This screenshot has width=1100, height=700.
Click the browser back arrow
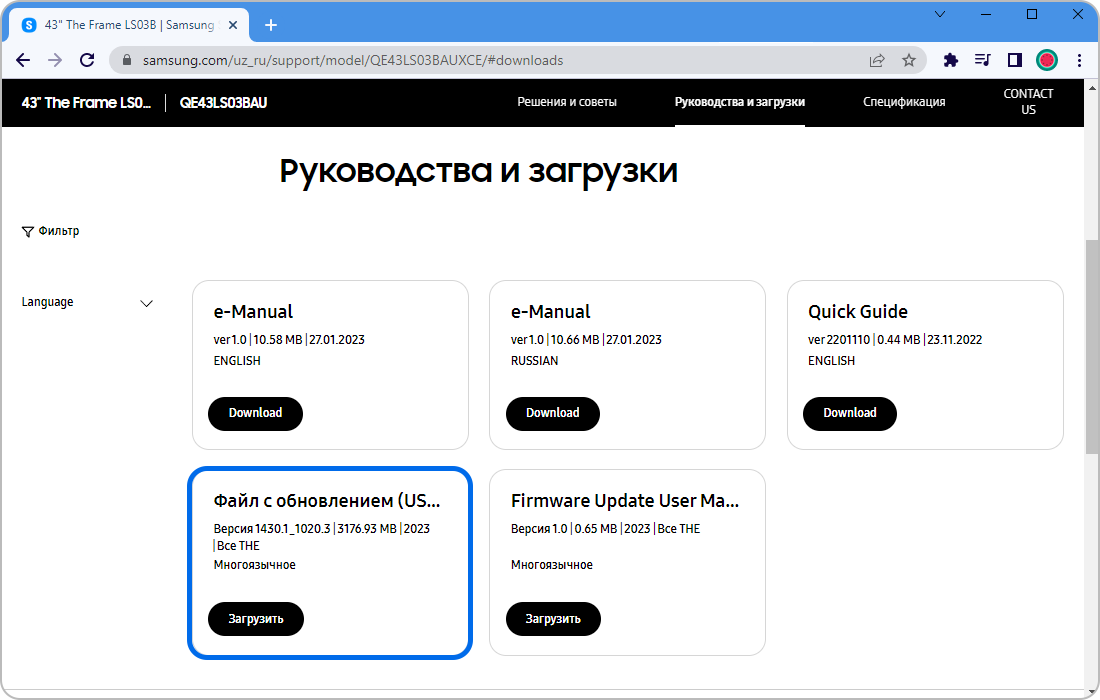point(23,60)
